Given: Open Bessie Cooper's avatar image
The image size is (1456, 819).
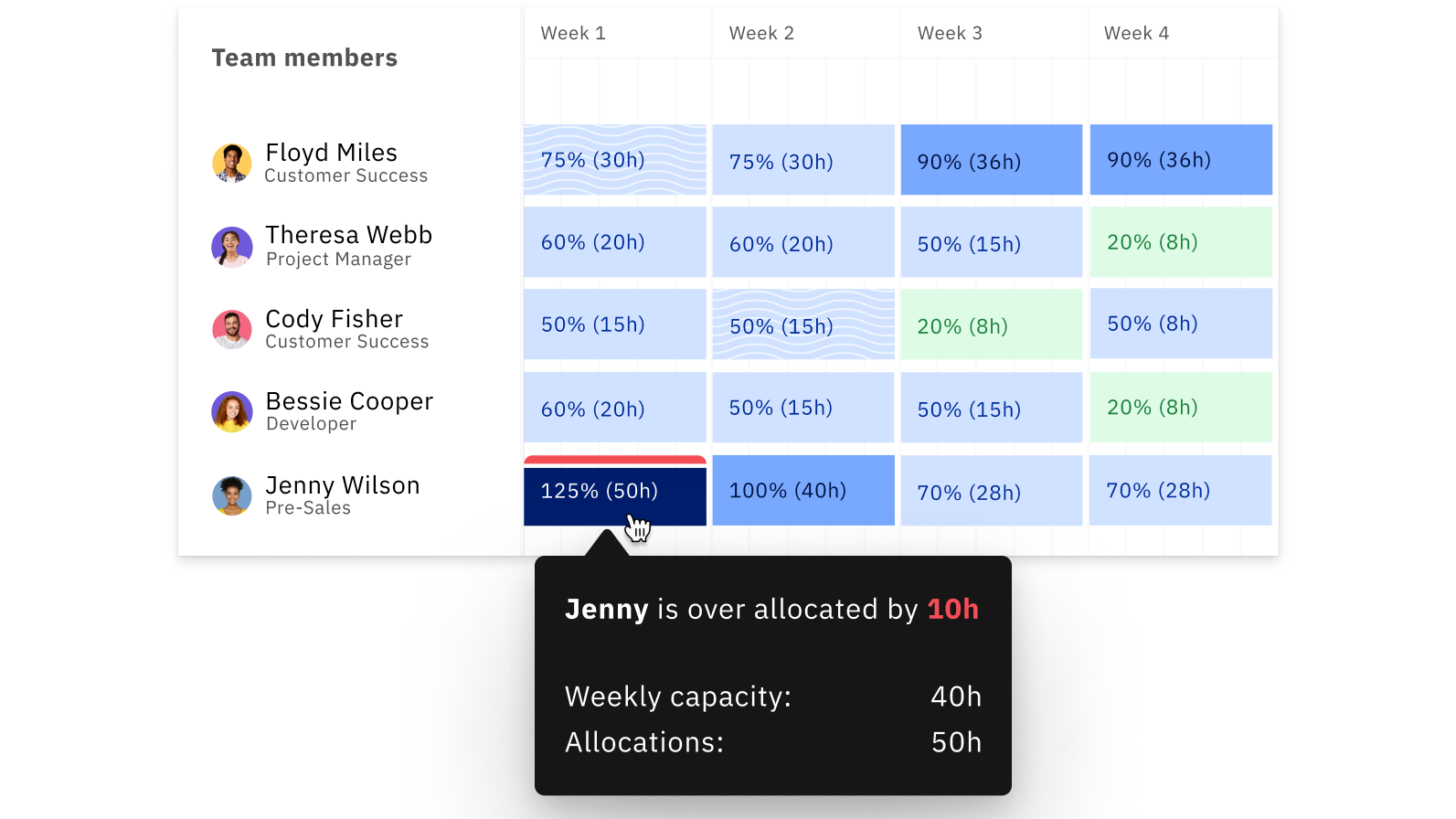Looking at the screenshot, I should tap(231, 411).
